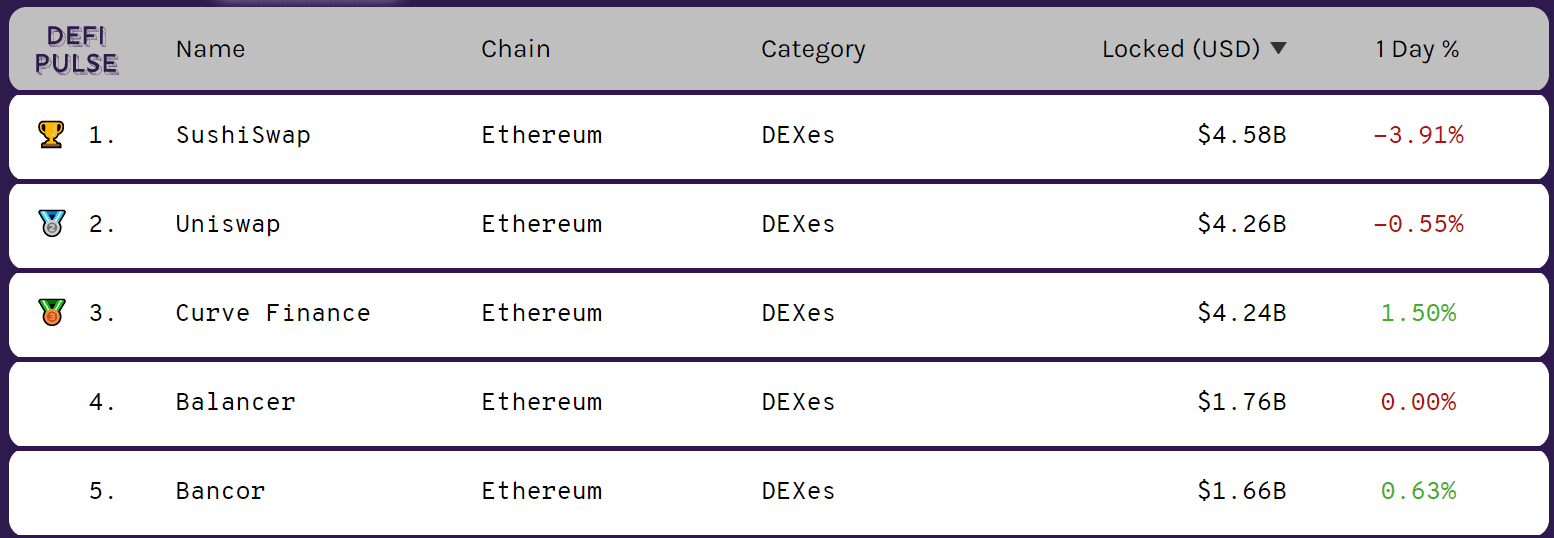1554x538 pixels.
Task: Click Uniswap's -0.55% daily change
Action: 1418,224
